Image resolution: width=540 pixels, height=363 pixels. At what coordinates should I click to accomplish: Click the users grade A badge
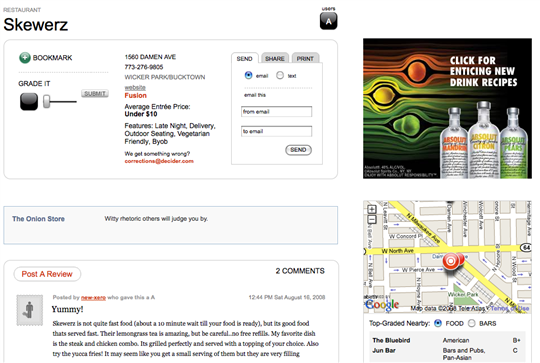pyautogui.click(x=329, y=21)
